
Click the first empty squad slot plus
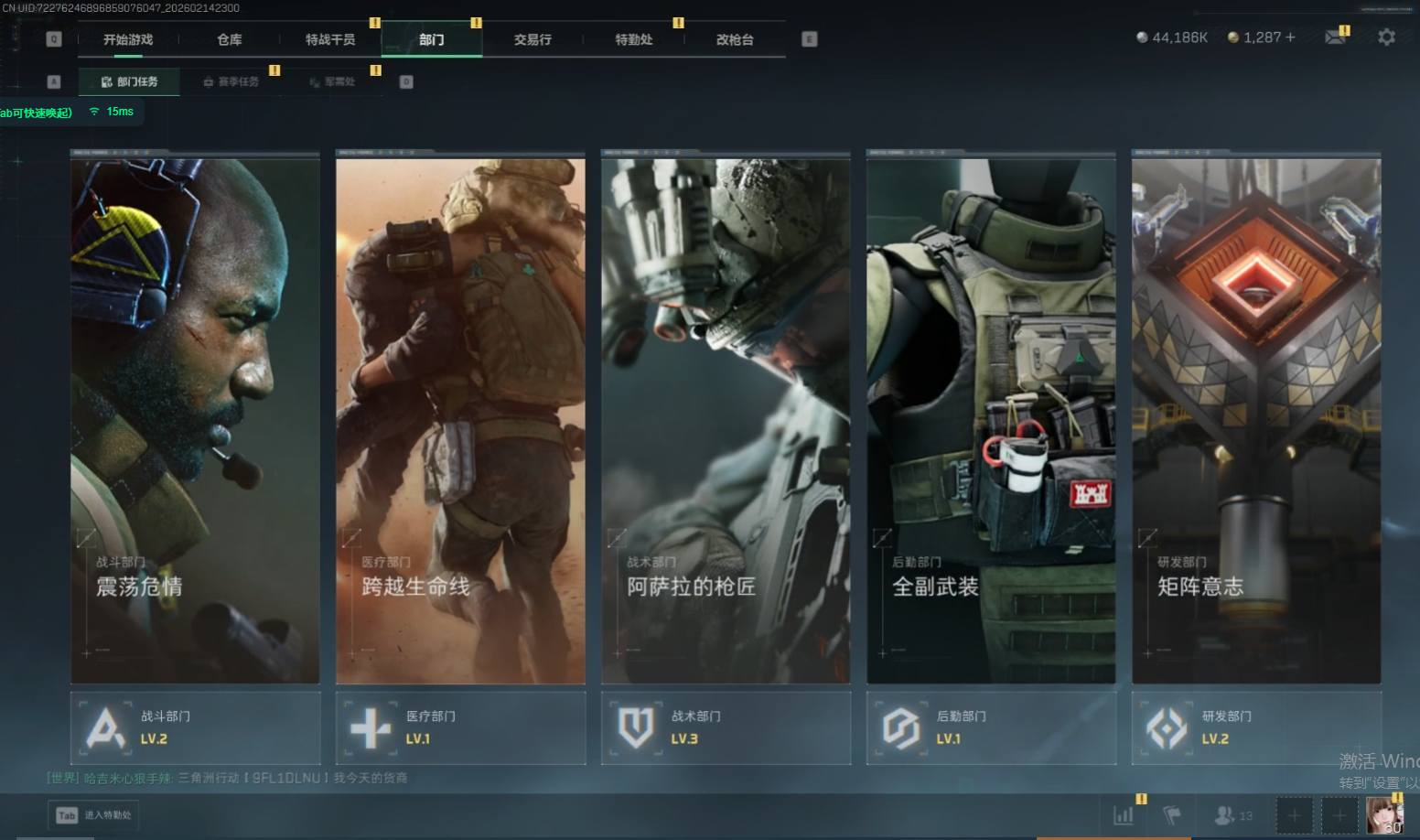tap(1294, 814)
